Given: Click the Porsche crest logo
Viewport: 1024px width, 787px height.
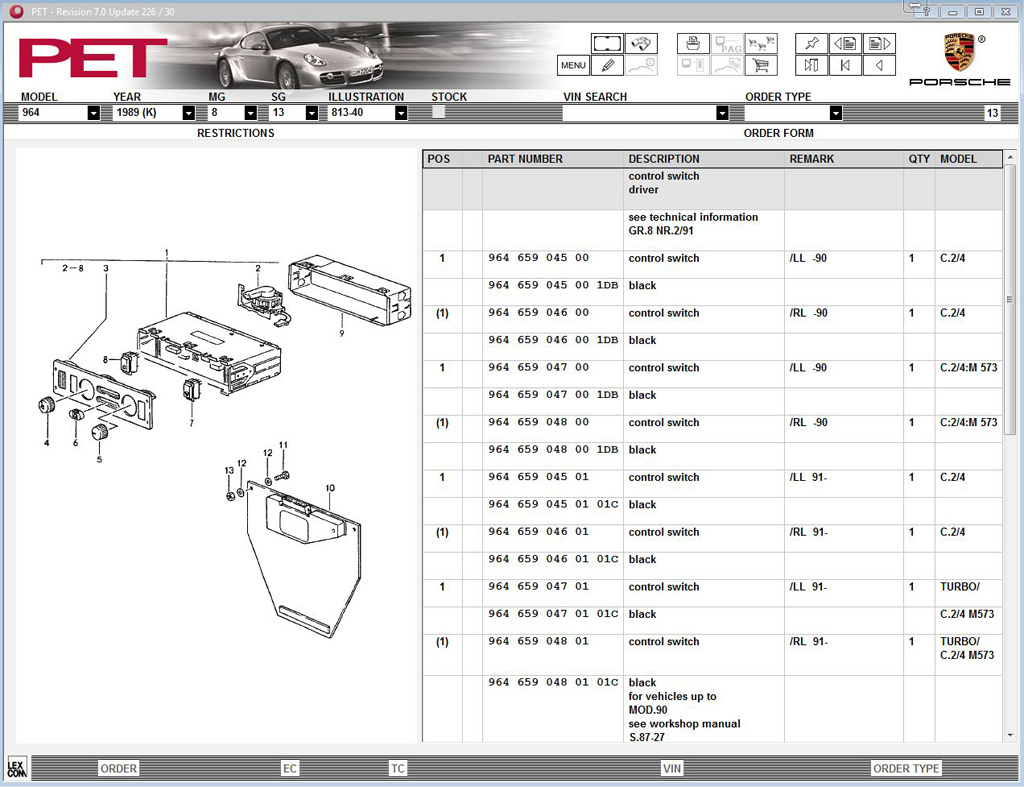Looking at the screenshot, I should tap(959, 52).
